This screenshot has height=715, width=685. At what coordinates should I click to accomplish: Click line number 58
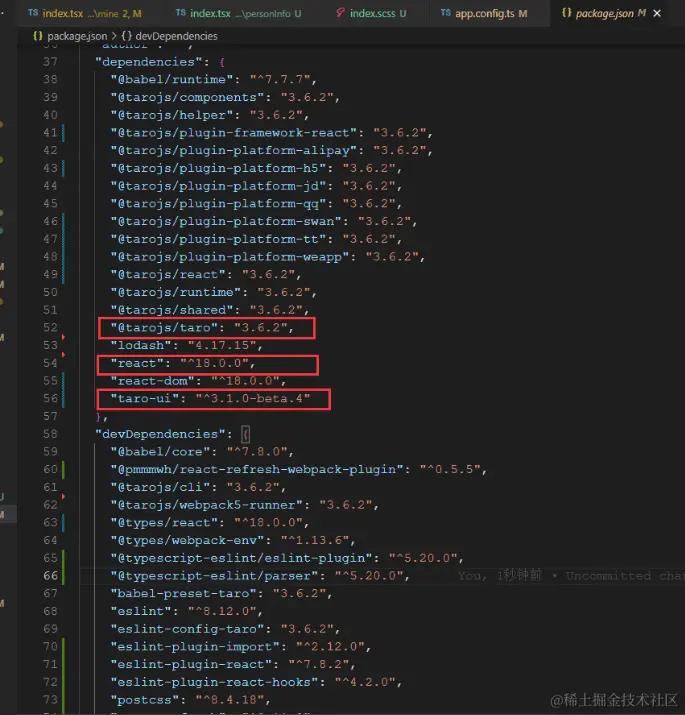(x=50, y=434)
